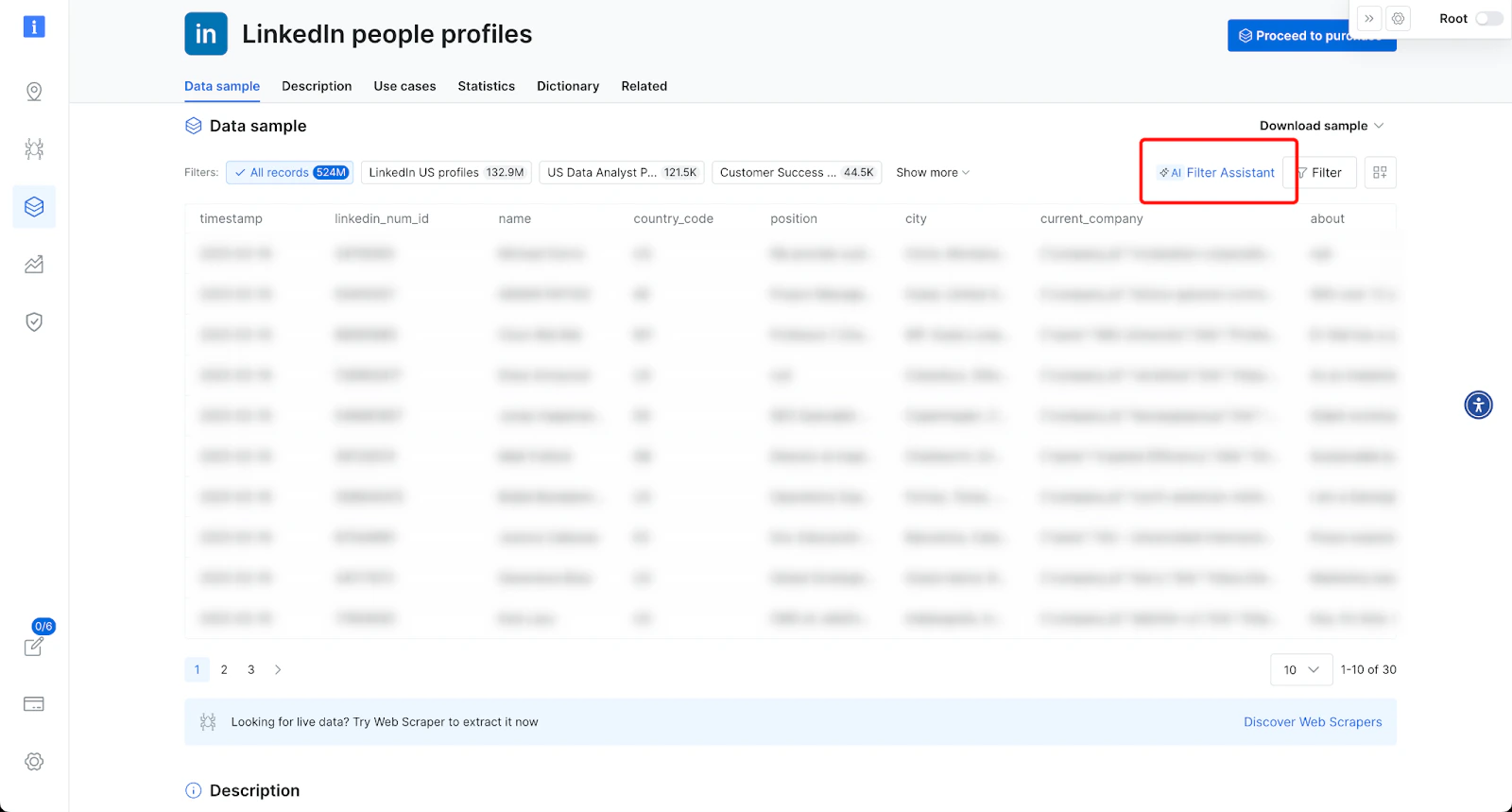Go to next page arrow
Image resolution: width=1512 pixels, height=812 pixels.
pyautogui.click(x=278, y=669)
